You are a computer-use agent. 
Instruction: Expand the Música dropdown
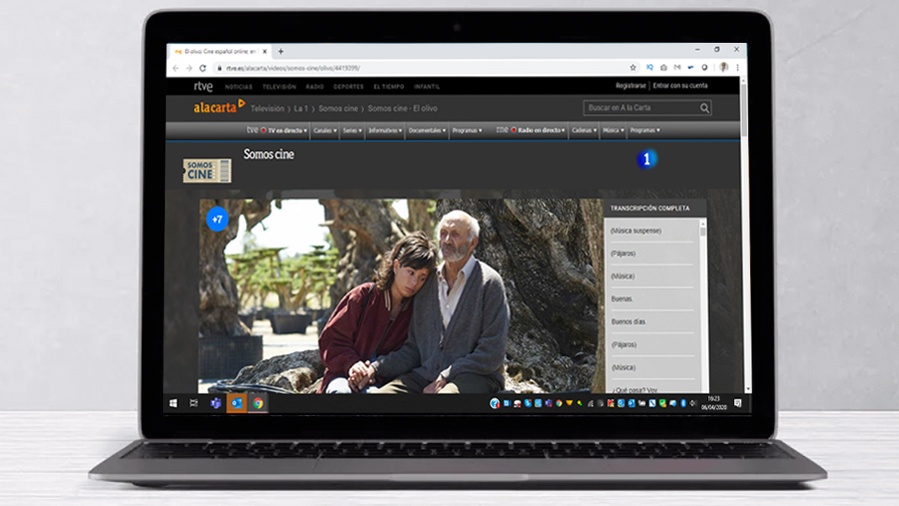[x=613, y=131]
